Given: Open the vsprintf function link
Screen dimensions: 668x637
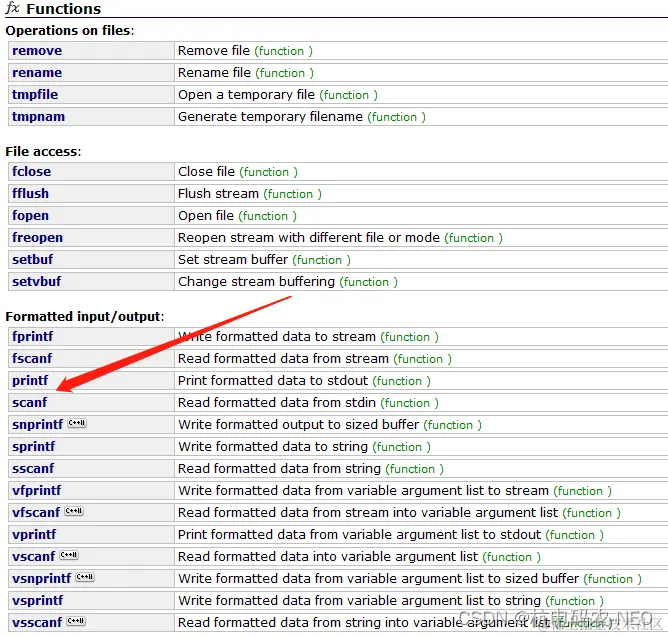Looking at the screenshot, I should [37, 601].
